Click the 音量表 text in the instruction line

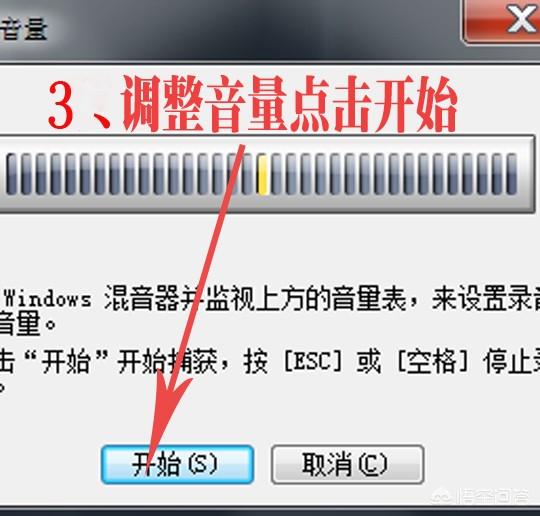pos(370,297)
